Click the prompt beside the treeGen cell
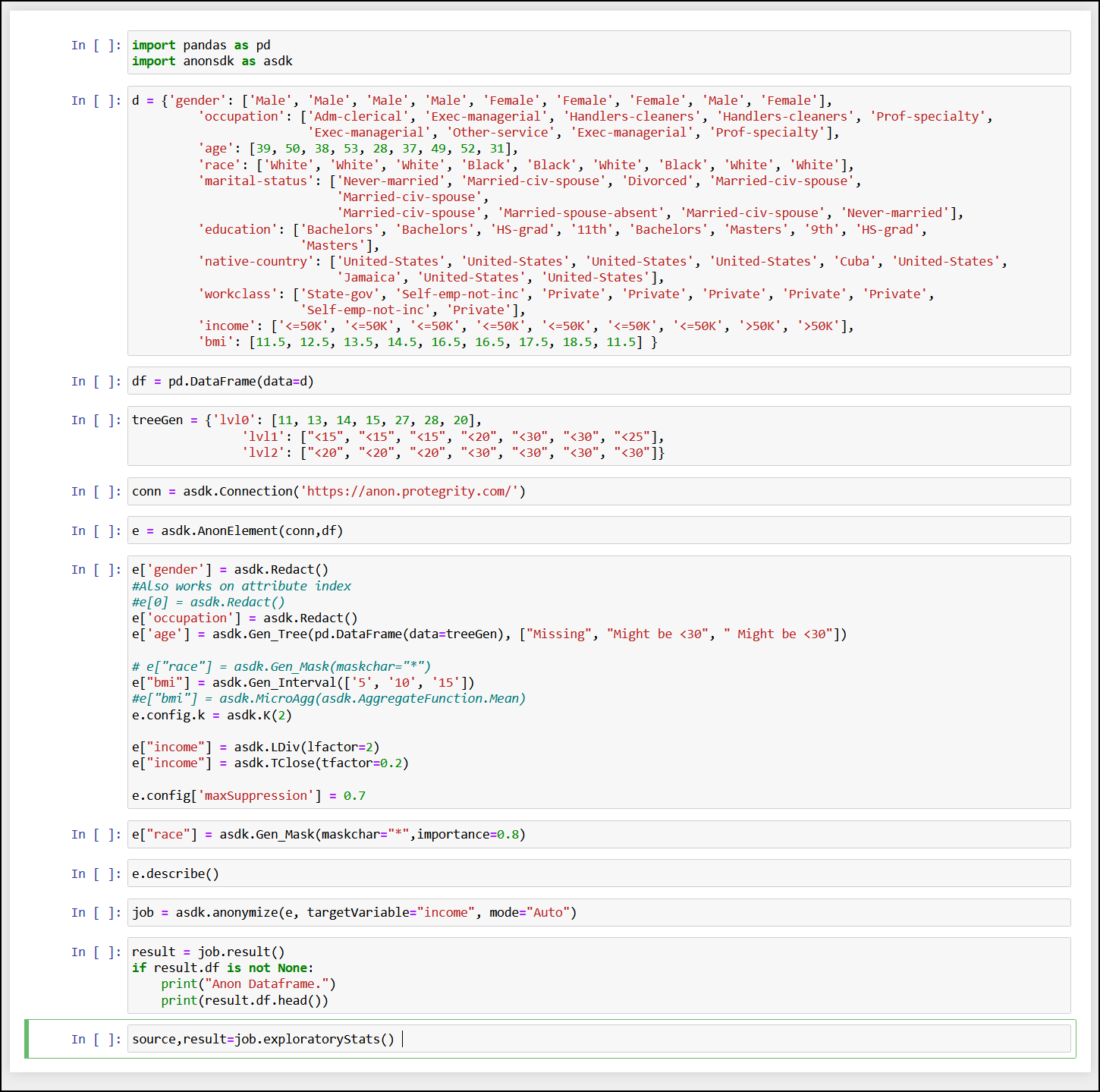The image size is (1100, 1092). (96, 420)
